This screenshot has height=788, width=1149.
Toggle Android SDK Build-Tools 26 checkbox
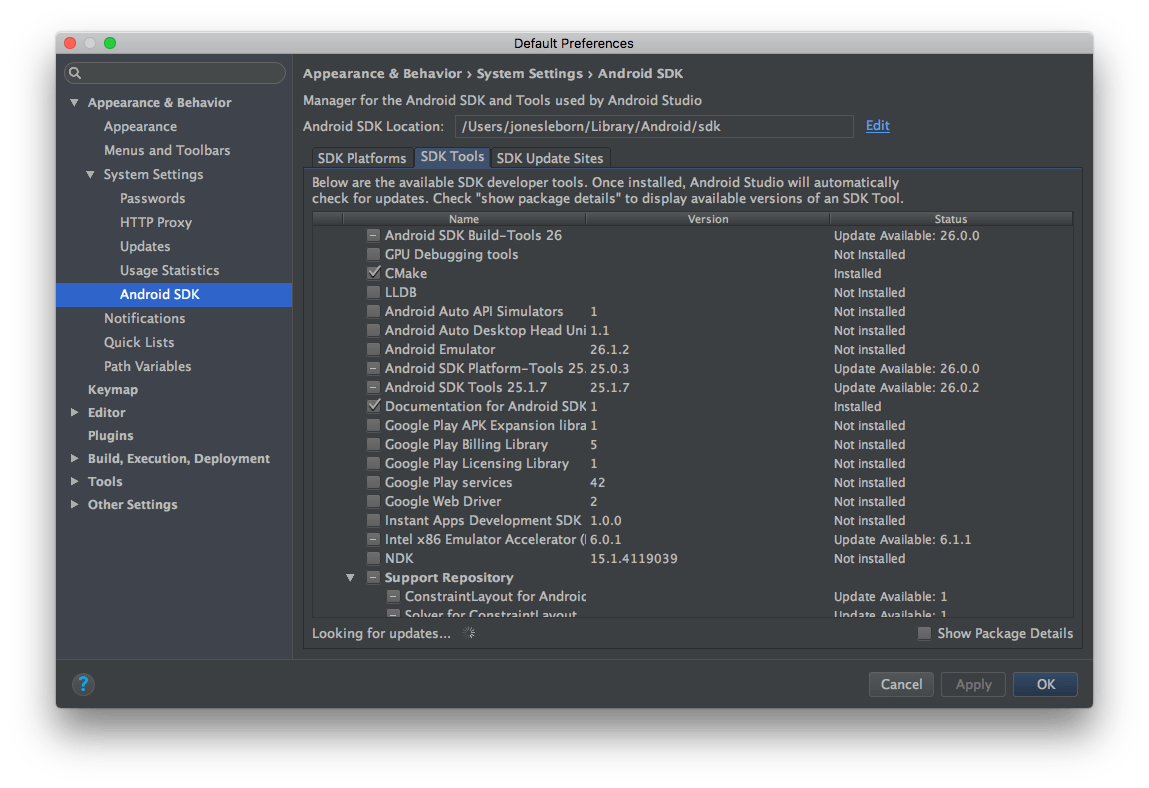(x=373, y=235)
